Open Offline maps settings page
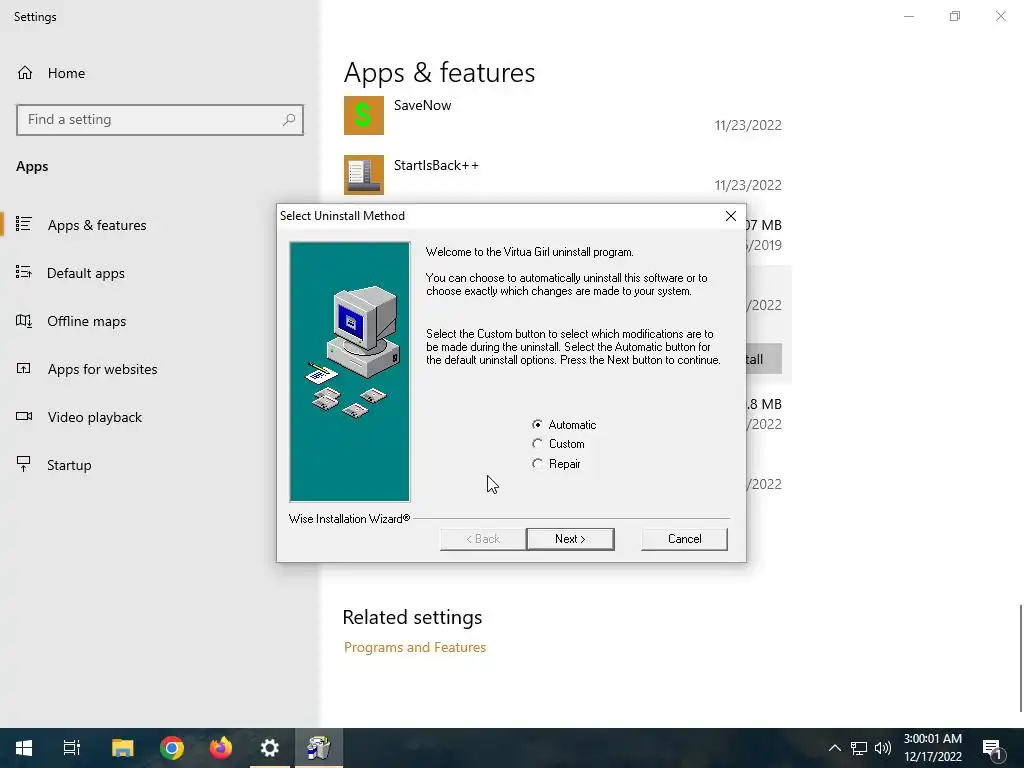1024x768 pixels. [x=86, y=321]
